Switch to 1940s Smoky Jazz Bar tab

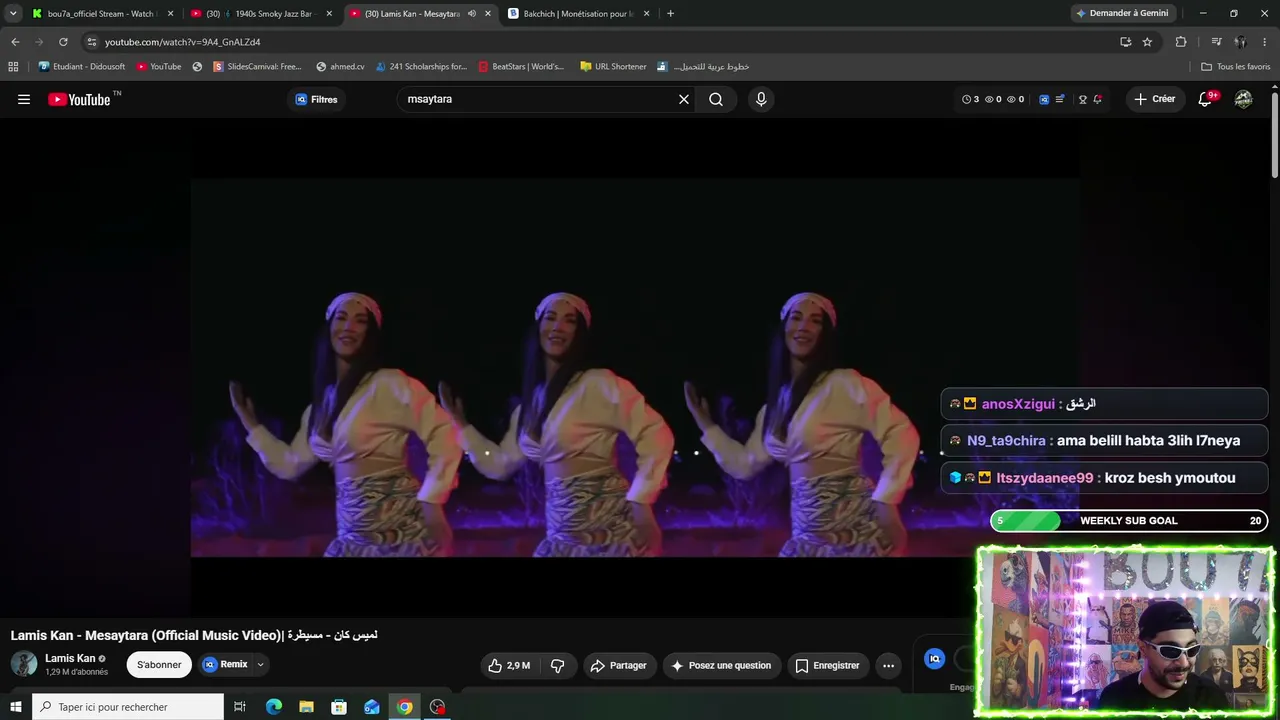(262, 13)
